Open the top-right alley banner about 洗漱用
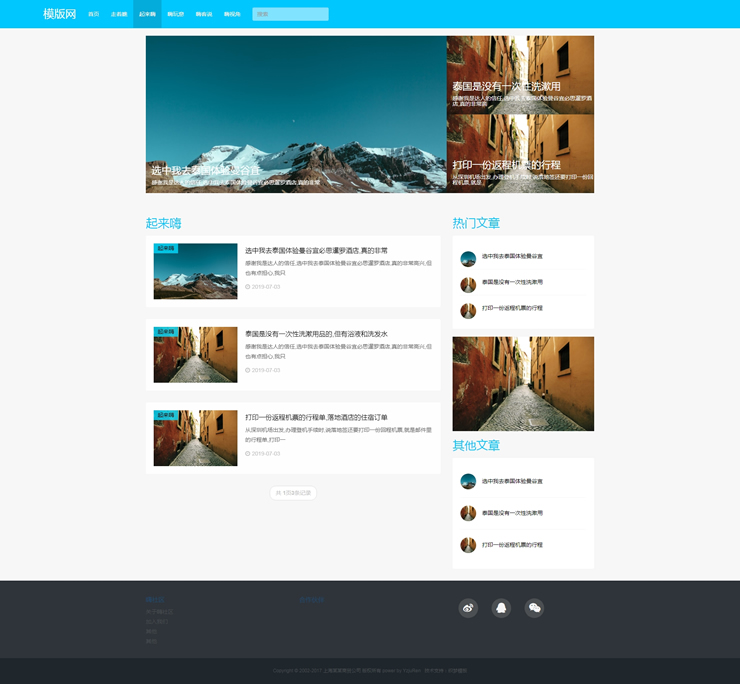The width and height of the screenshot is (740, 684). [520, 74]
